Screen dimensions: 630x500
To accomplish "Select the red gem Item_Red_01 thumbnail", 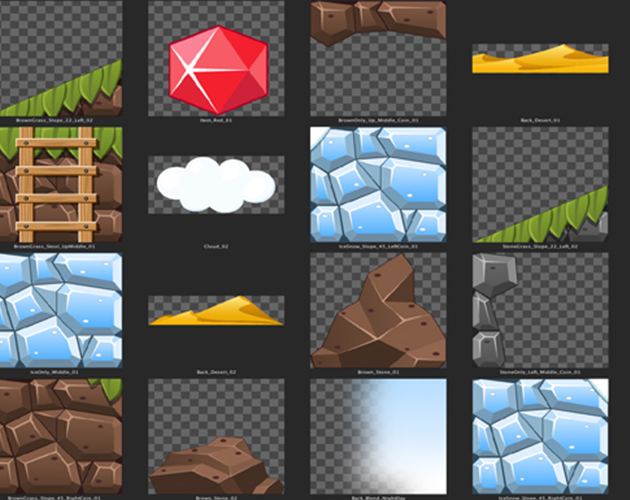I will pyautogui.click(x=216, y=58).
